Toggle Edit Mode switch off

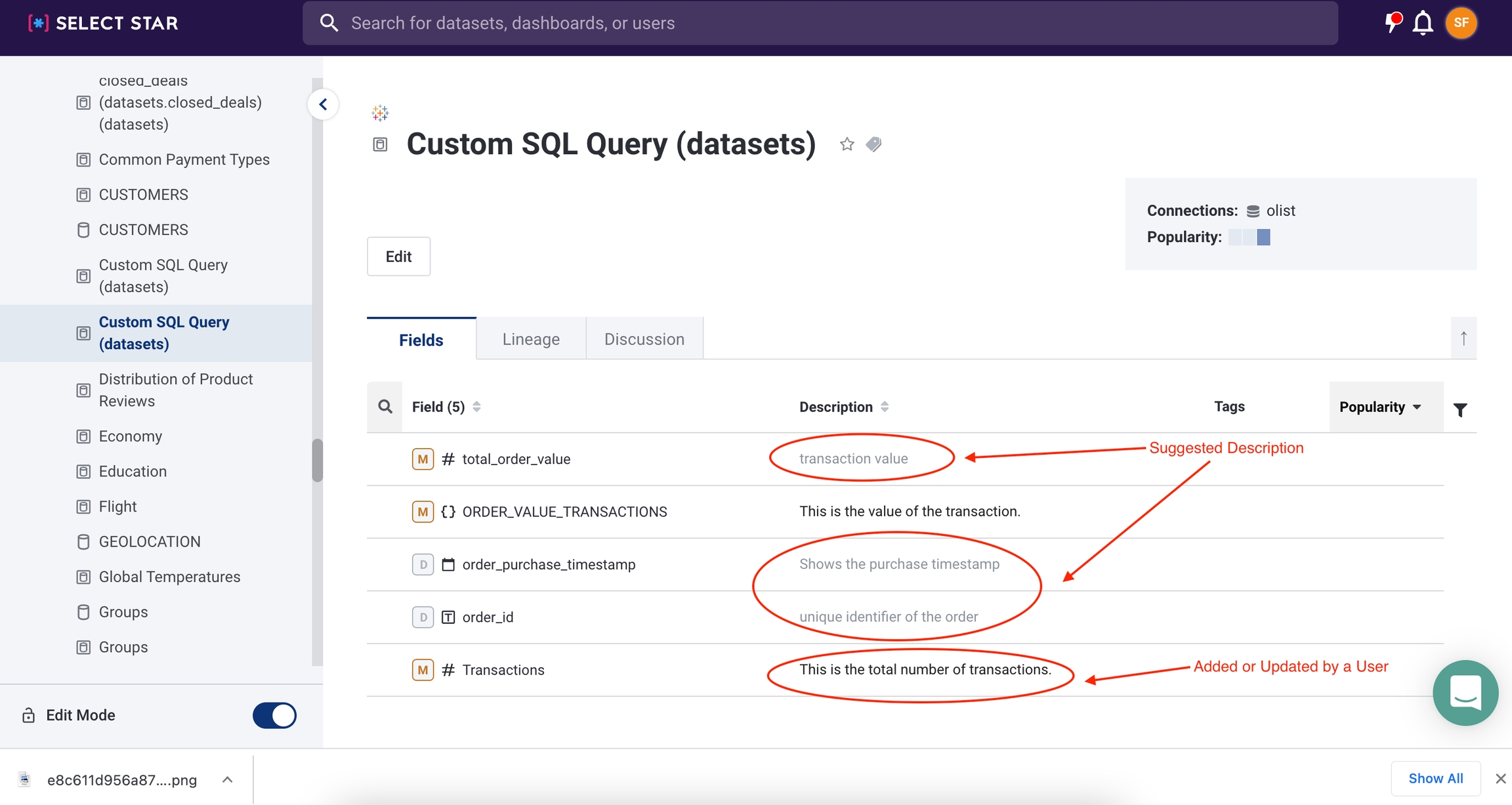(274, 715)
